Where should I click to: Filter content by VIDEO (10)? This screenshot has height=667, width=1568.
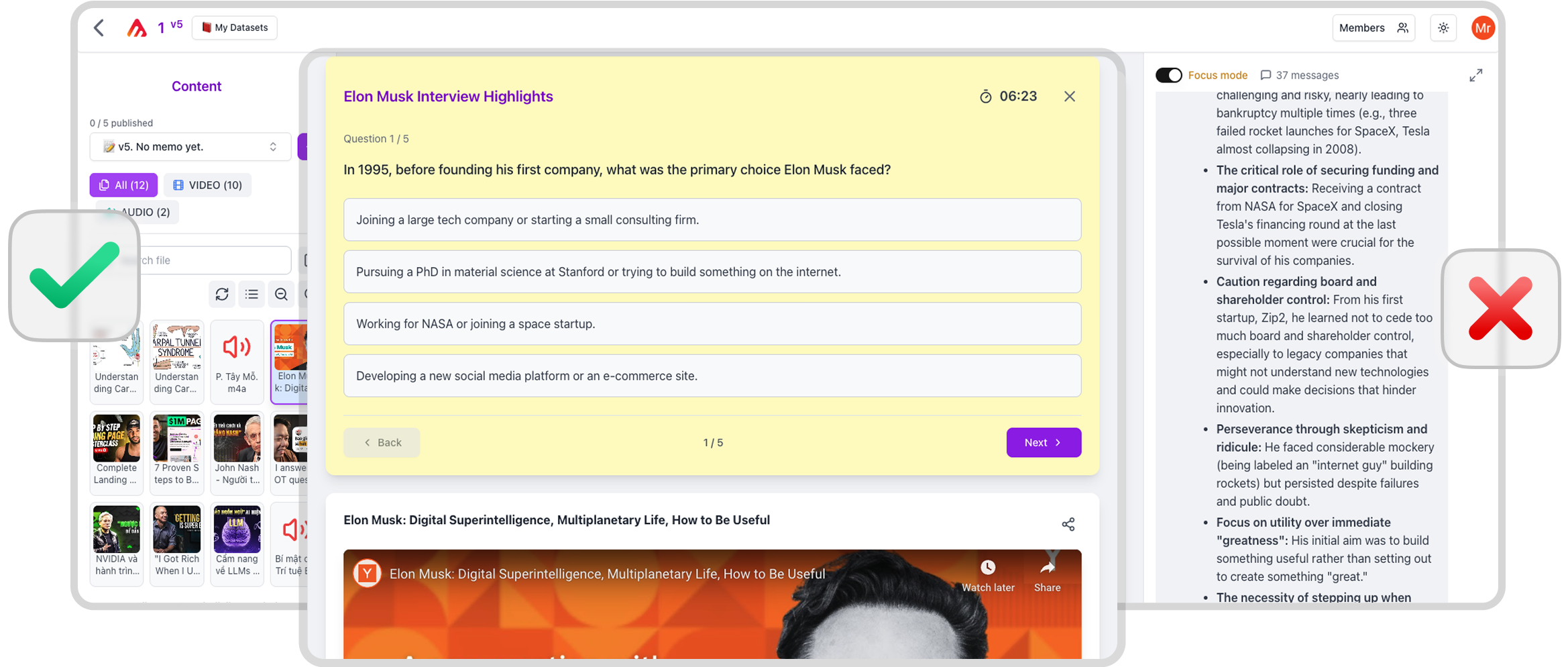tap(207, 185)
